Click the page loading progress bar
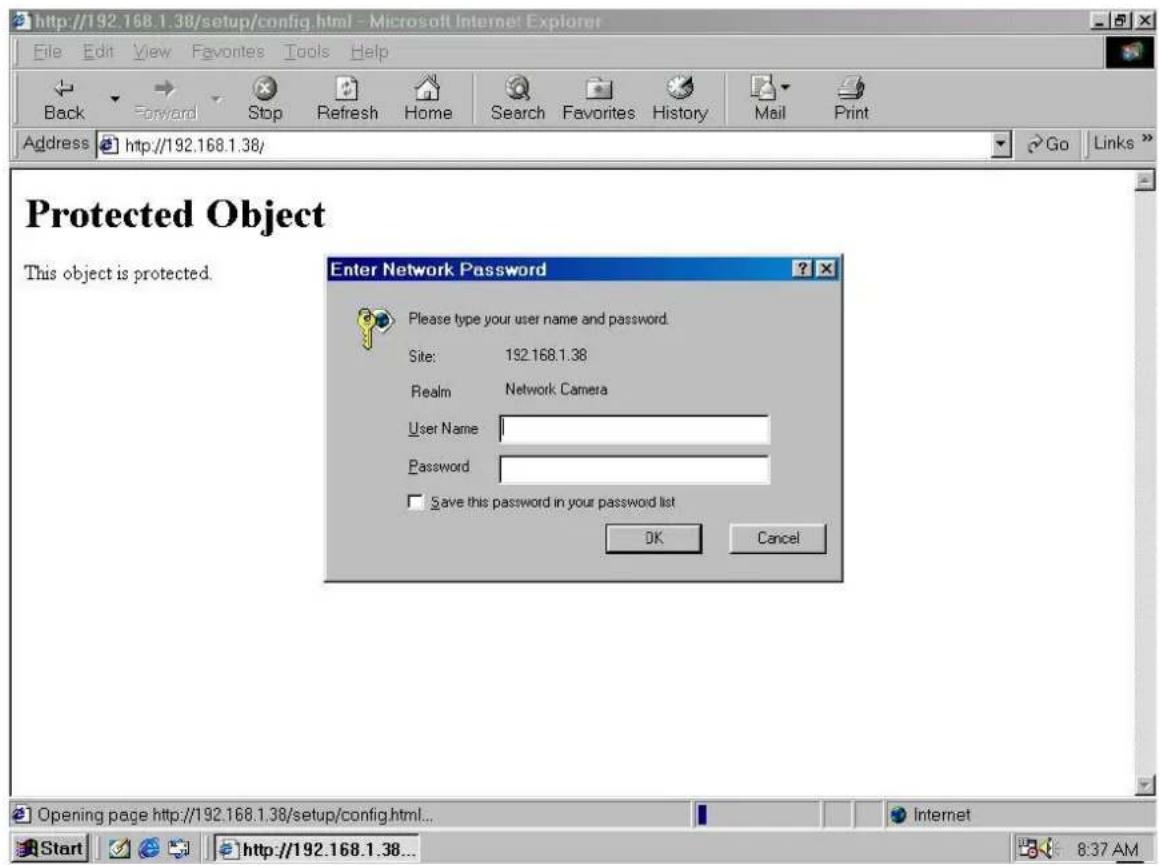Screen dimensions: 1159x865 757,815
